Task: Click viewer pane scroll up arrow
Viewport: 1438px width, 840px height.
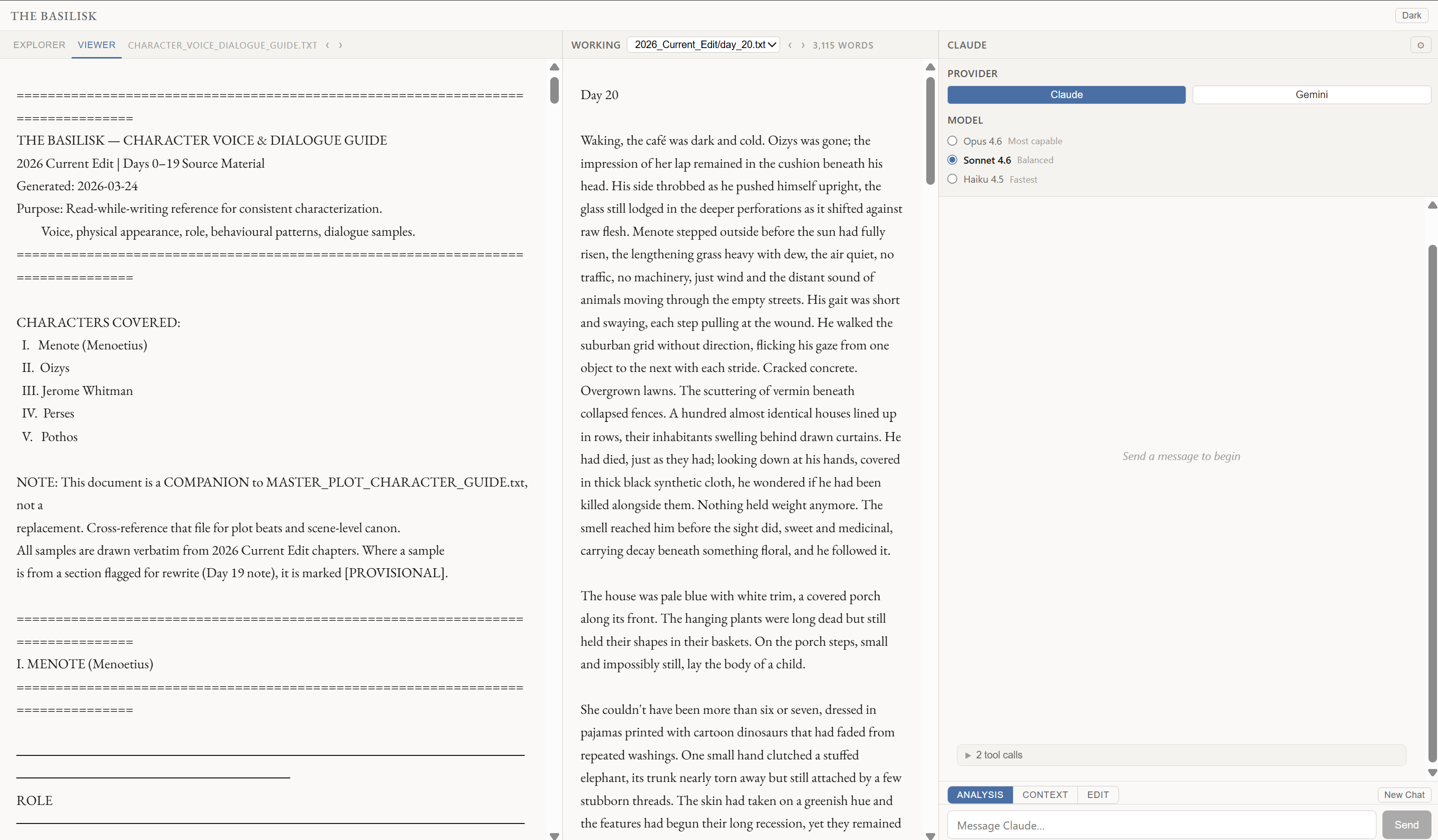Action: [554, 67]
